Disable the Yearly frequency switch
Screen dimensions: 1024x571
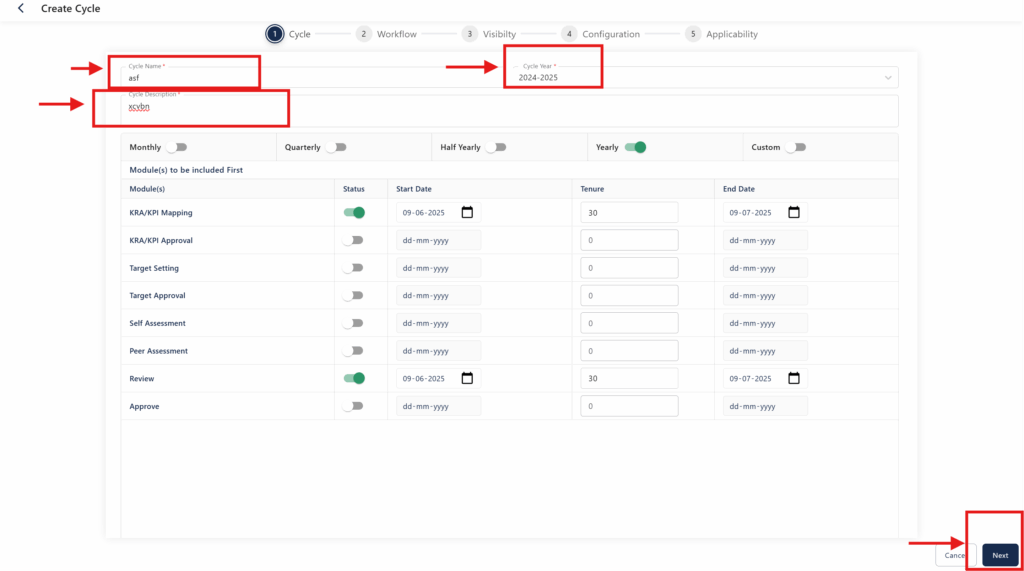coord(635,147)
